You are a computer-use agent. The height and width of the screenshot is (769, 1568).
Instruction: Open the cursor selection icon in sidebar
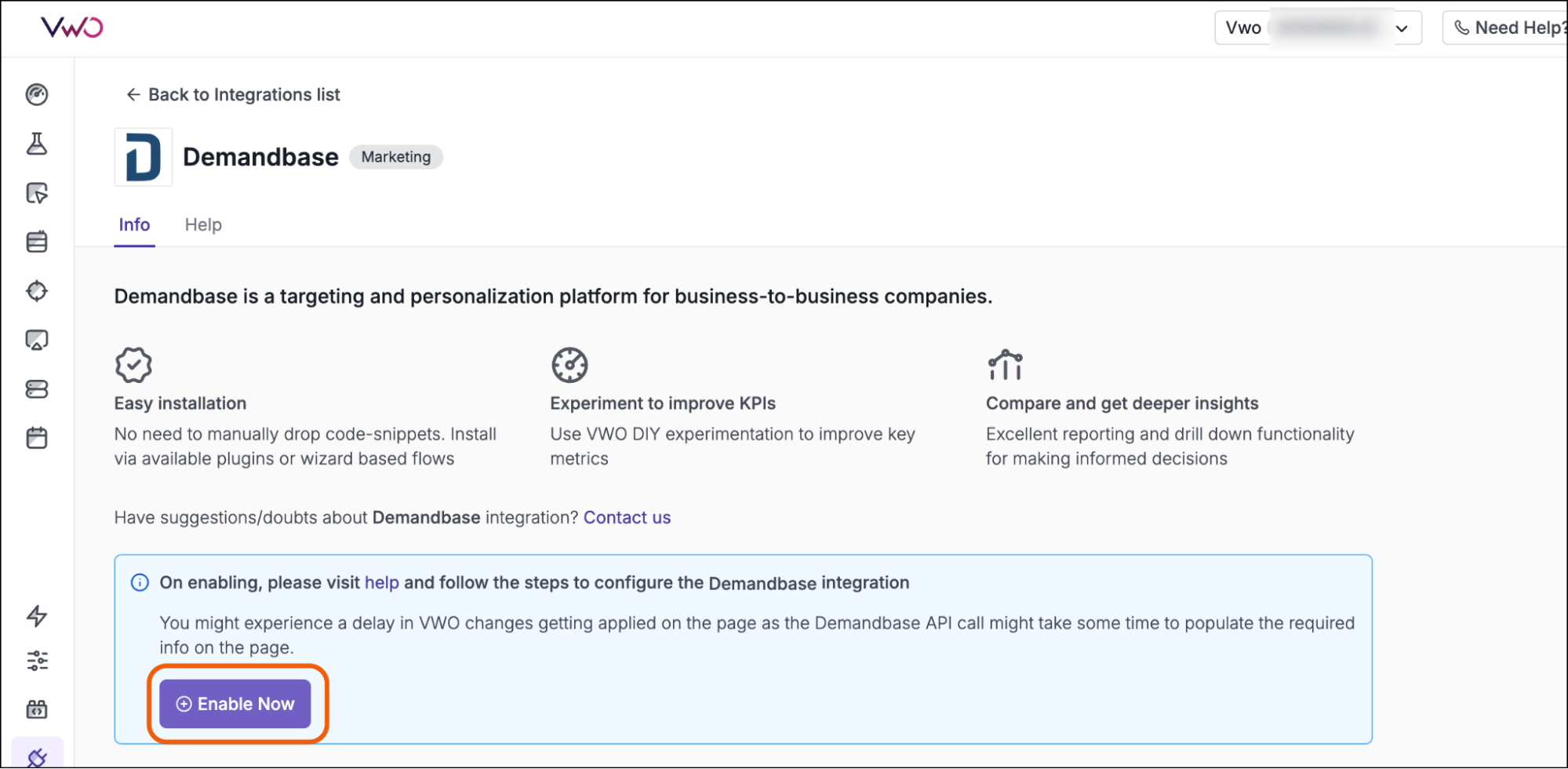37,193
